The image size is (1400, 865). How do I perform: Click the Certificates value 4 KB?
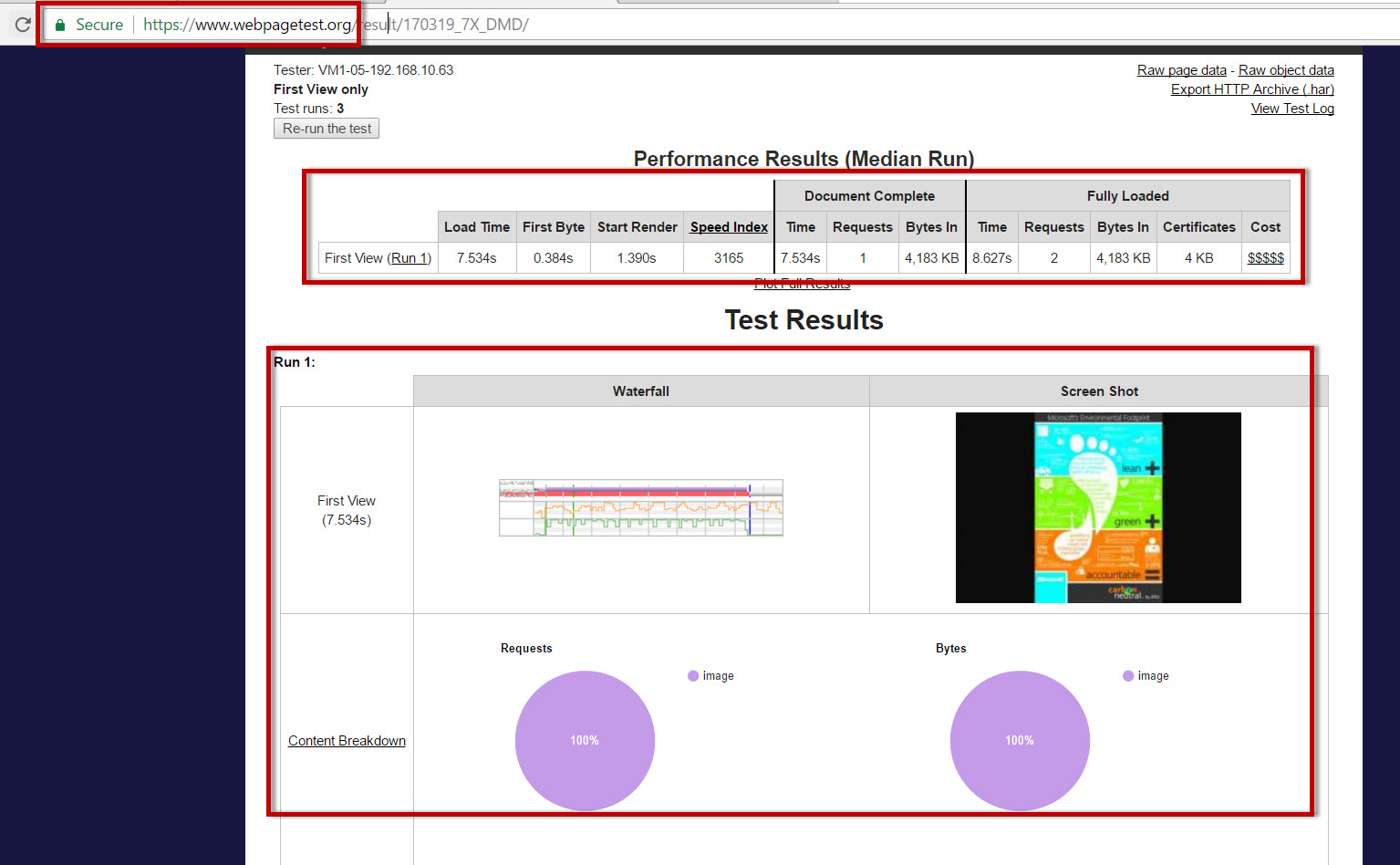tap(1199, 258)
